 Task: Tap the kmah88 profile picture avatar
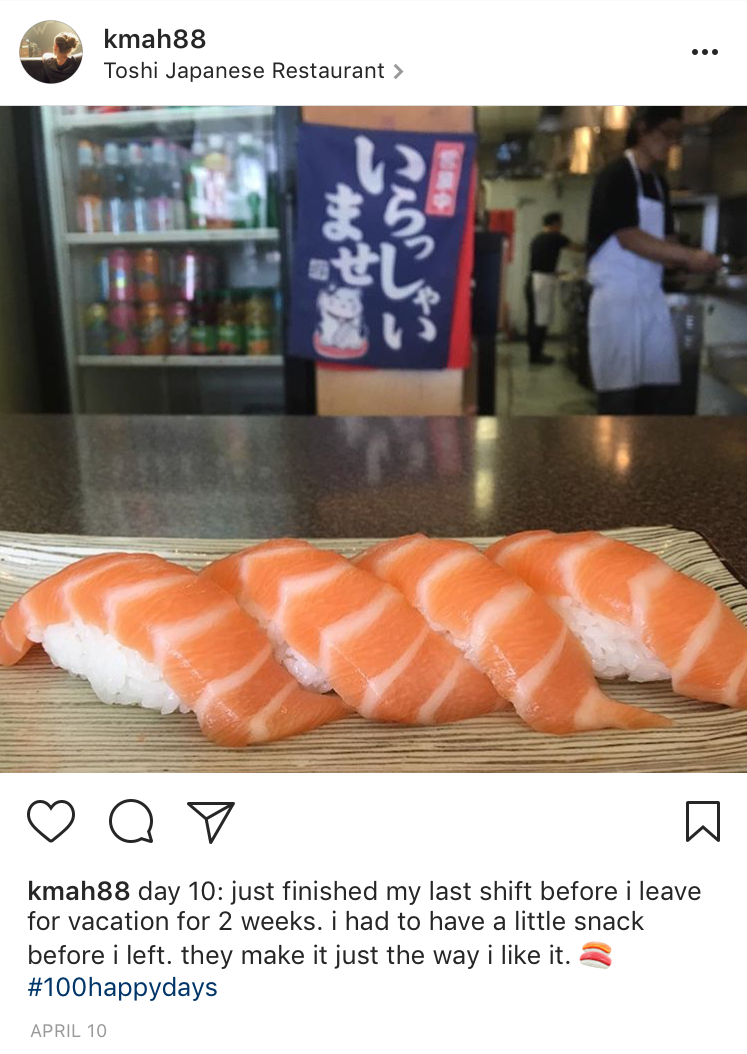[51, 52]
